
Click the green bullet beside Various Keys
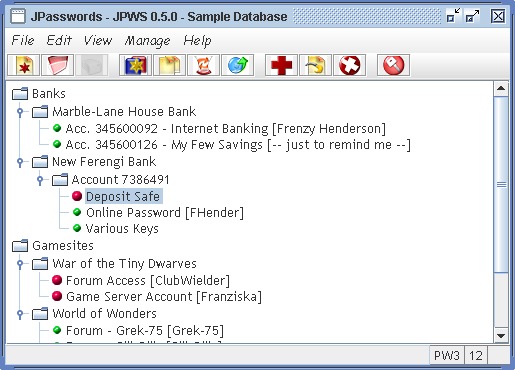tap(77, 228)
